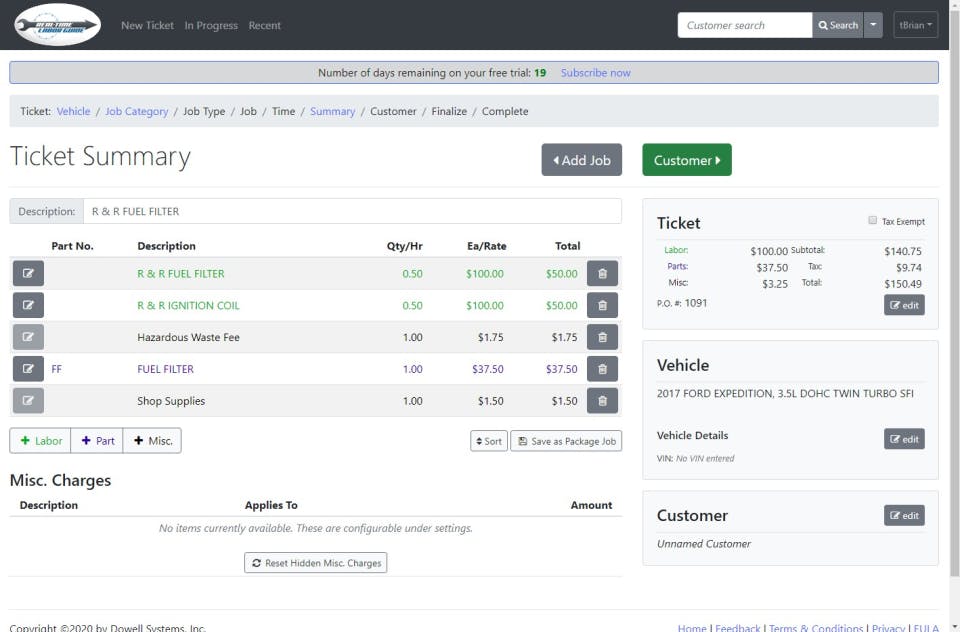The image size is (960, 632).
Task: Edit the Ticket totals panel
Action: coord(903,305)
